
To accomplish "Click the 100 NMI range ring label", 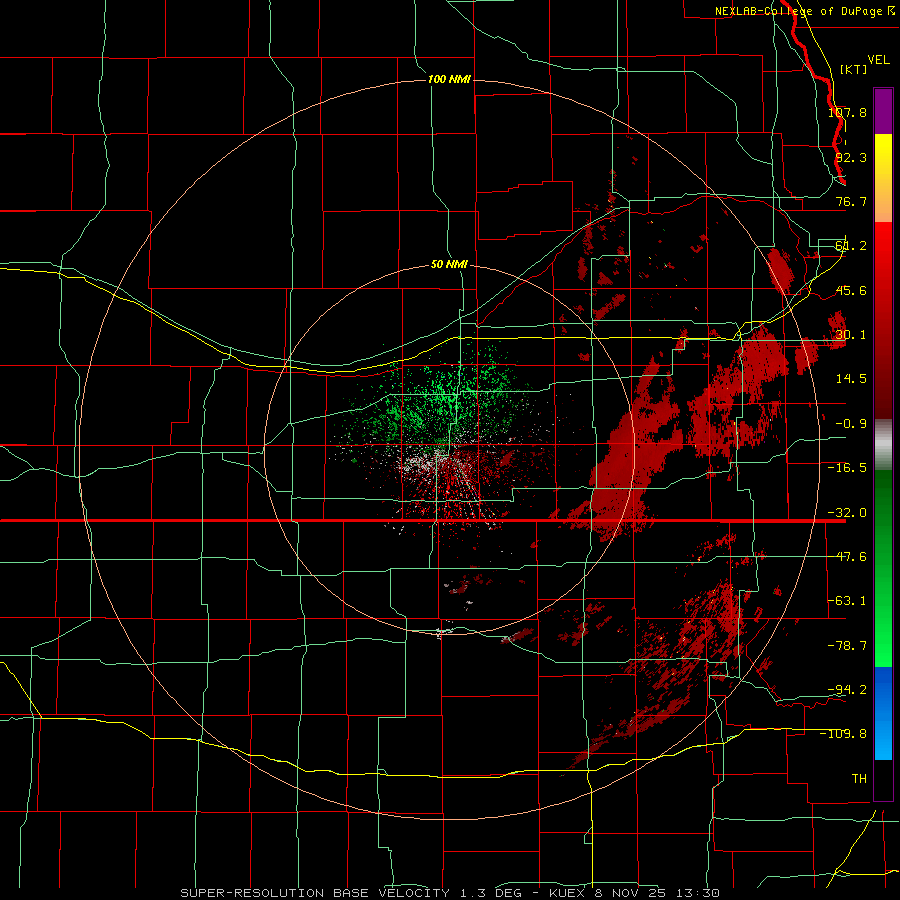I will pyautogui.click(x=449, y=79).
